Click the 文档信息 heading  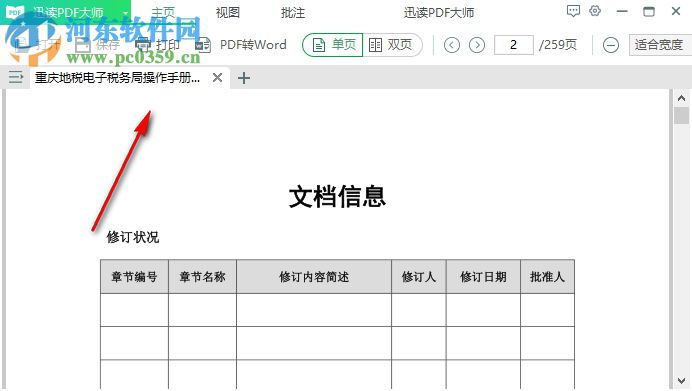coord(338,196)
